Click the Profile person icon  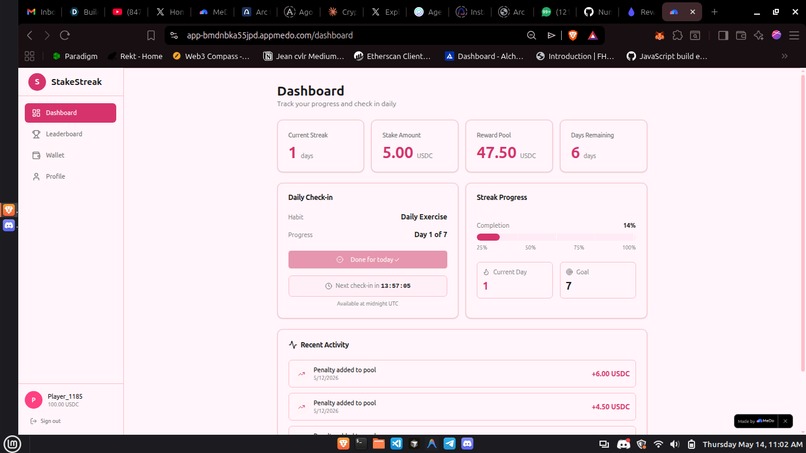point(36,176)
